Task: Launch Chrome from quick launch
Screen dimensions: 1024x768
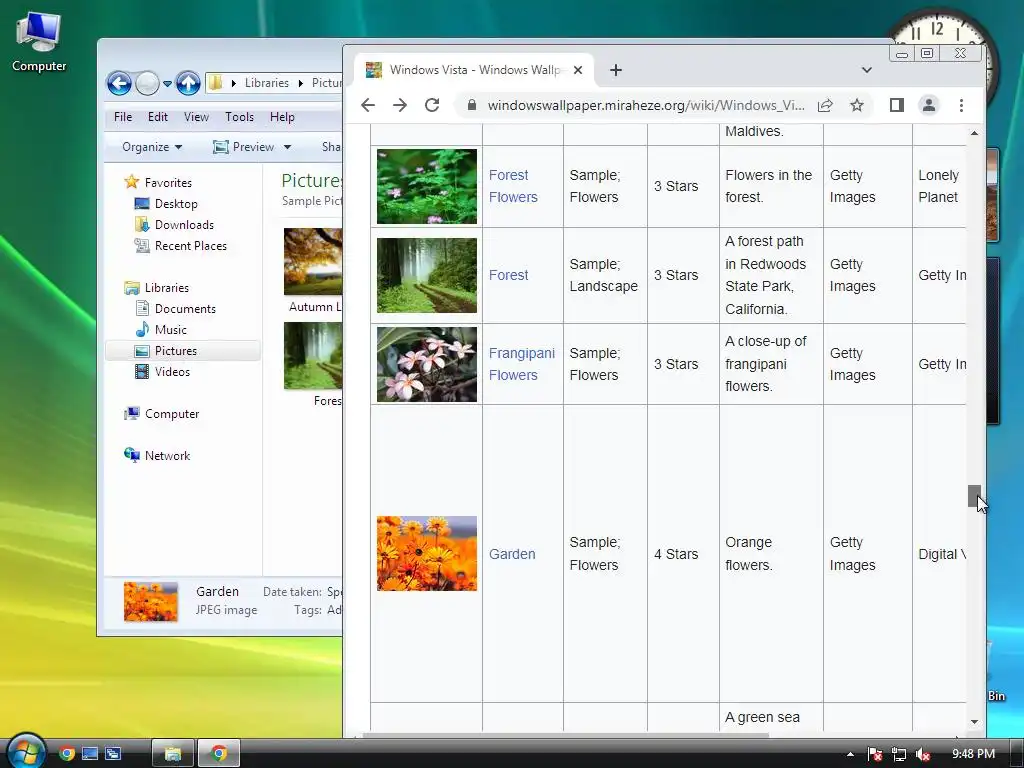Action: (x=67, y=754)
